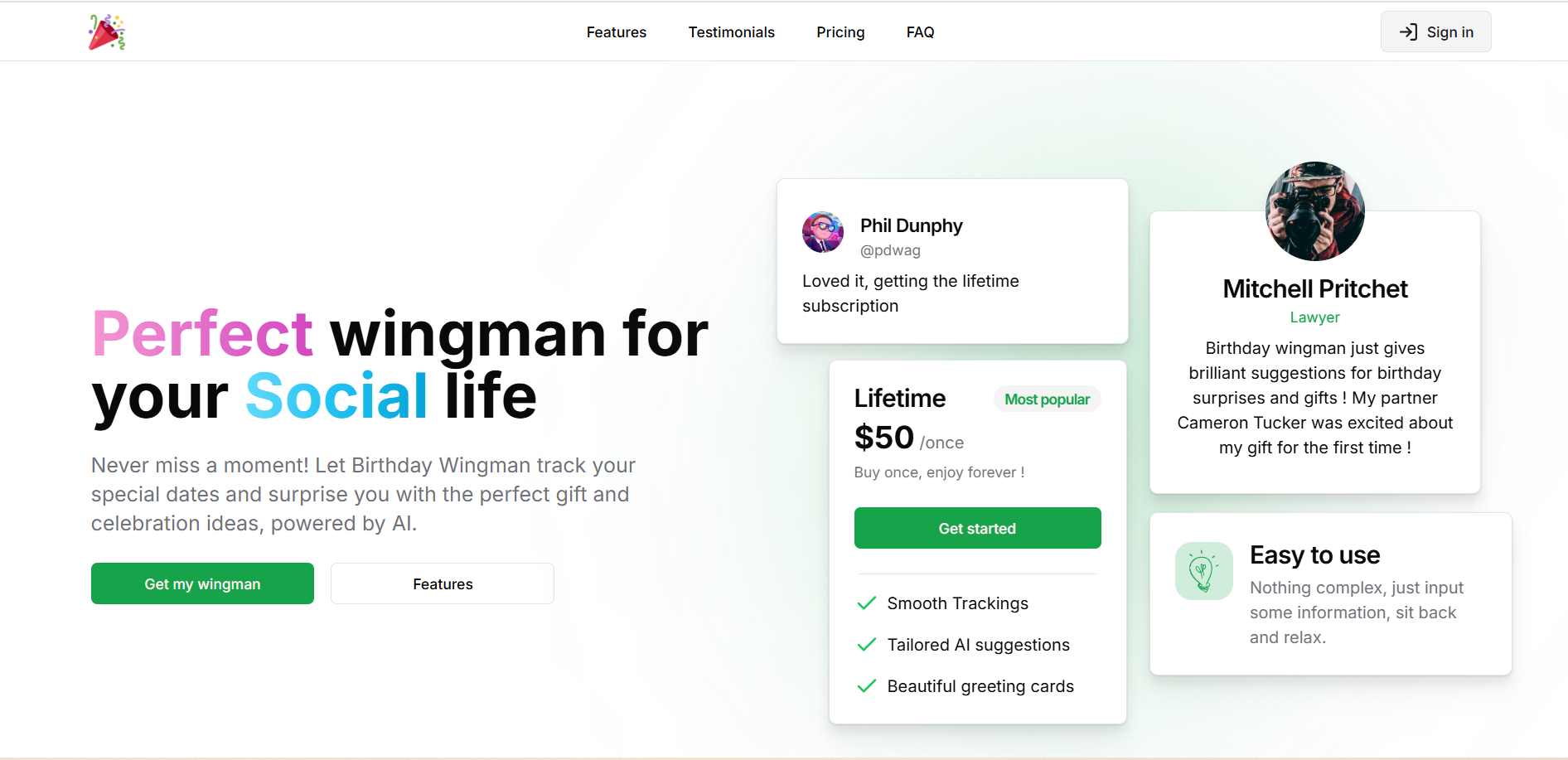
Task: Select FAQ in the top navigation
Action: coord(921,32)
